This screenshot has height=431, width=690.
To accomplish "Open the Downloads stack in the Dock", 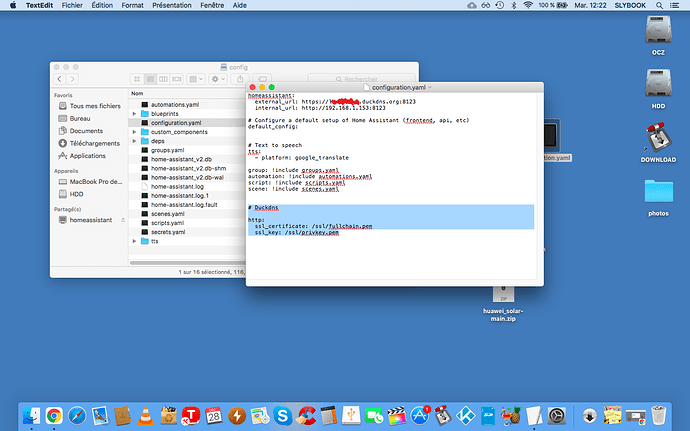I will tap(590, 416).
